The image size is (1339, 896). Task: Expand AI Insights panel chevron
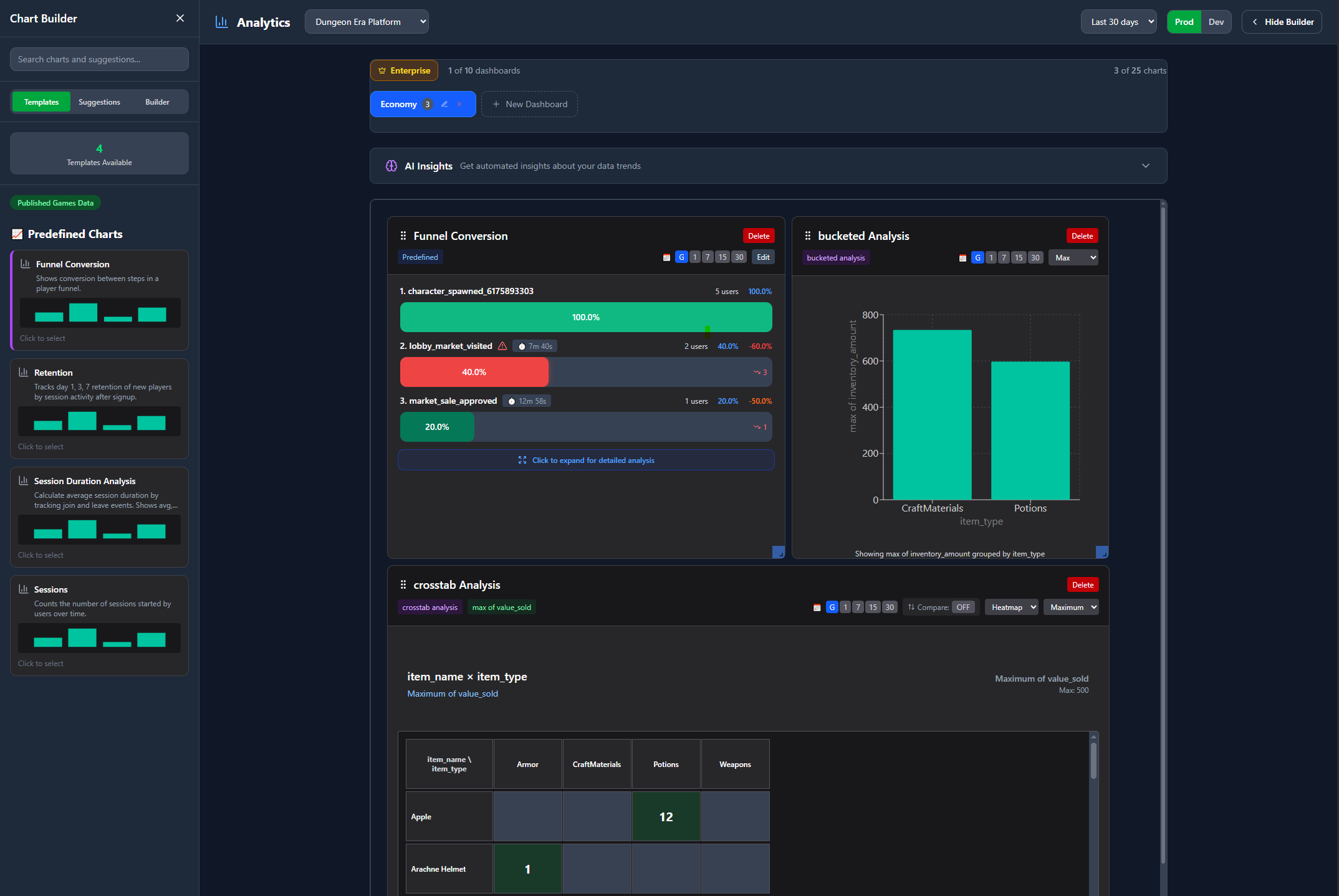(x=1145, y=166)
